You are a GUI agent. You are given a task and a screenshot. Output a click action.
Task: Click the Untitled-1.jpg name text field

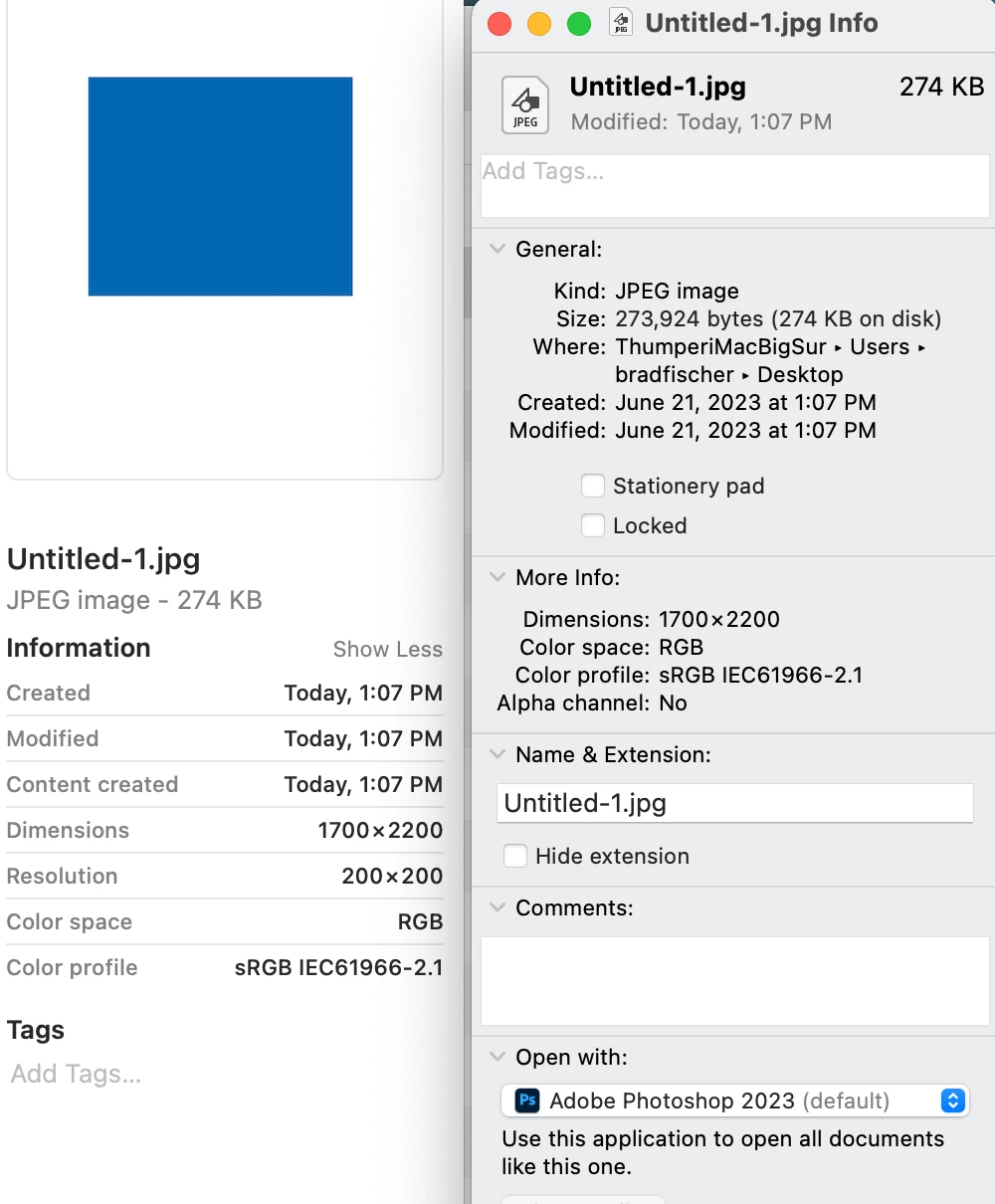point(734,803)
